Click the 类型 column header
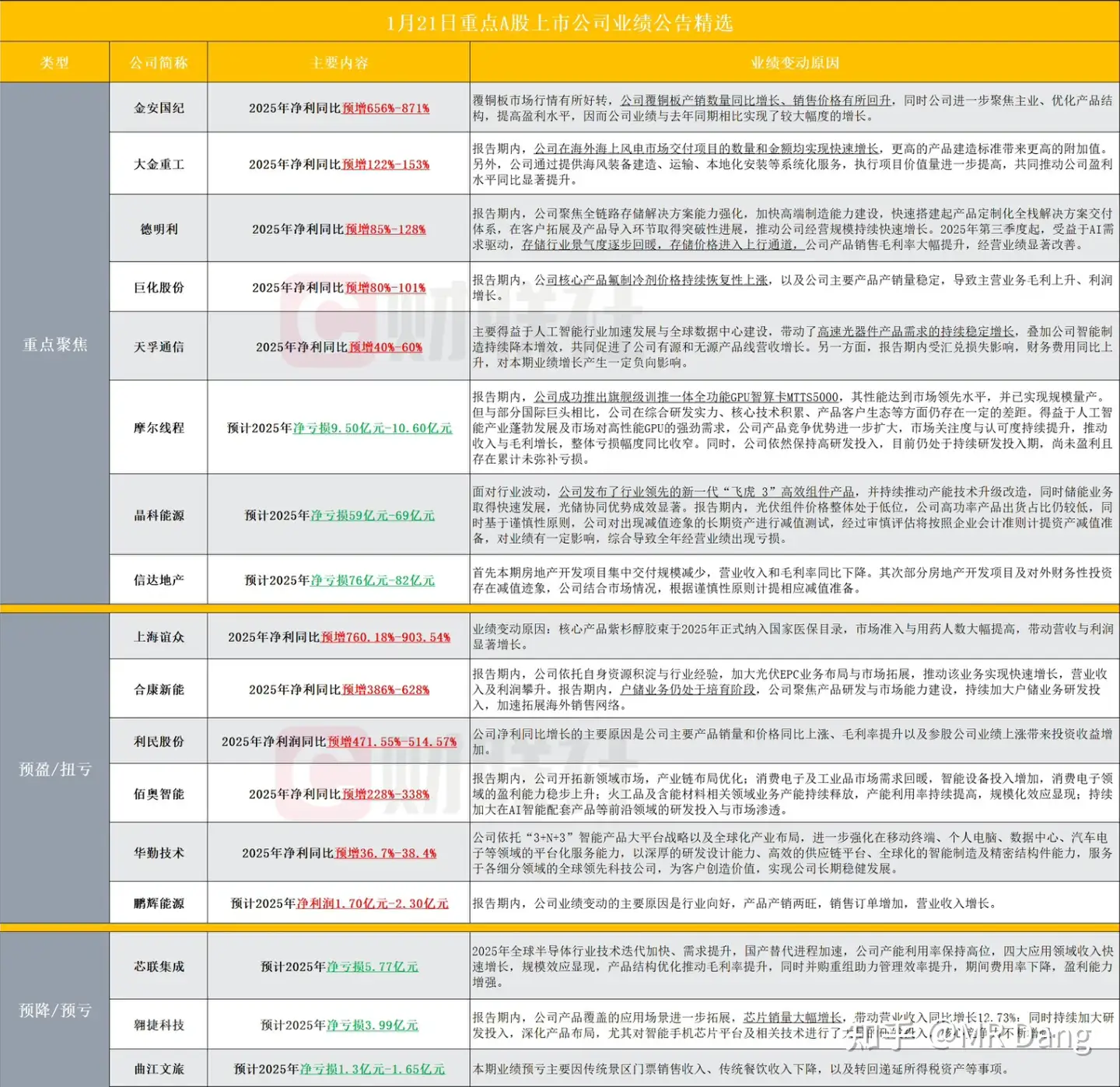 54,63
